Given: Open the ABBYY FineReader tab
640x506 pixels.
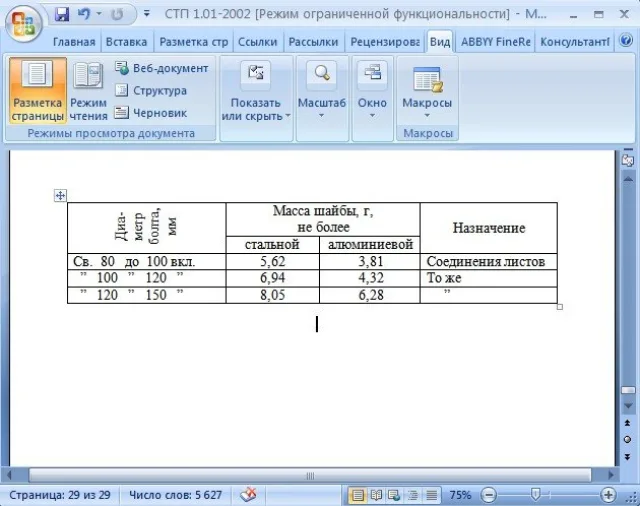Looking at the screenshot, I should (496, 42).
